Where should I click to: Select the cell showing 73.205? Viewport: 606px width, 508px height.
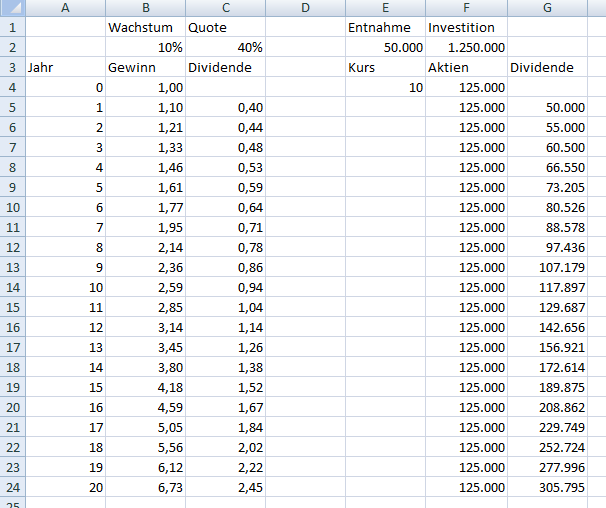pyautogui.click(x=547, y=187)
